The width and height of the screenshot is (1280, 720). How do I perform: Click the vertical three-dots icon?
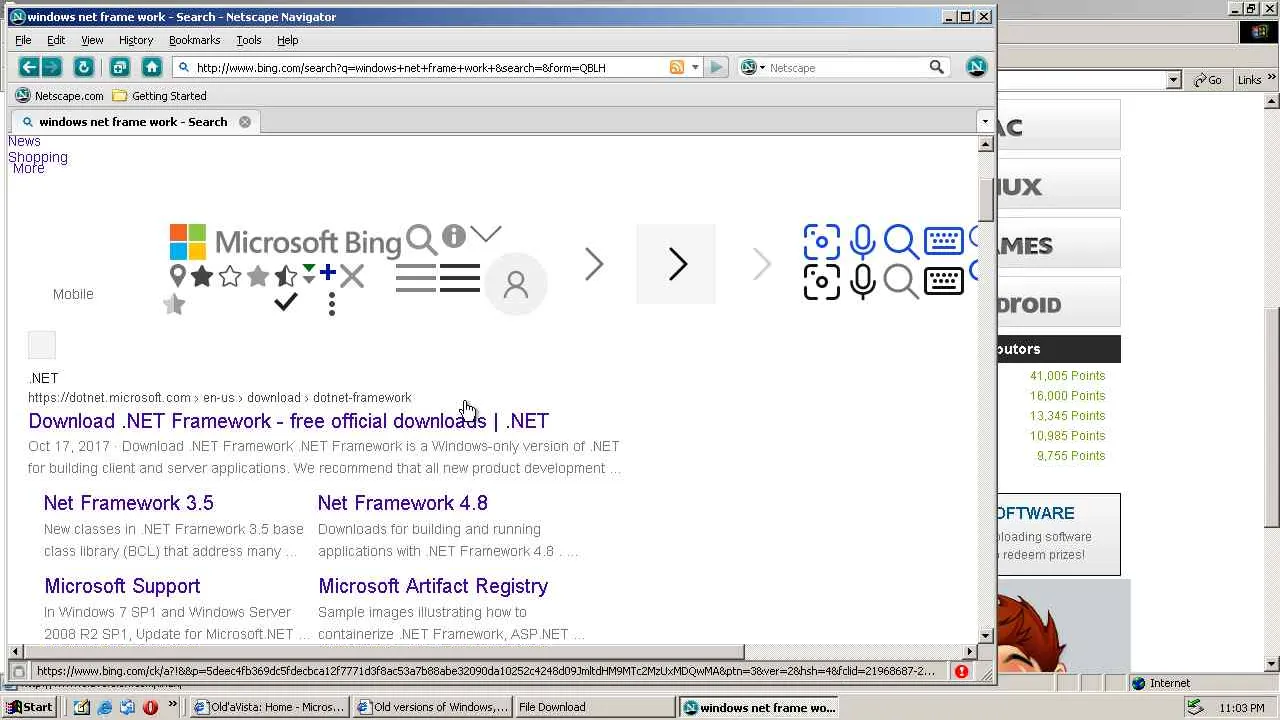coord(332,304)
